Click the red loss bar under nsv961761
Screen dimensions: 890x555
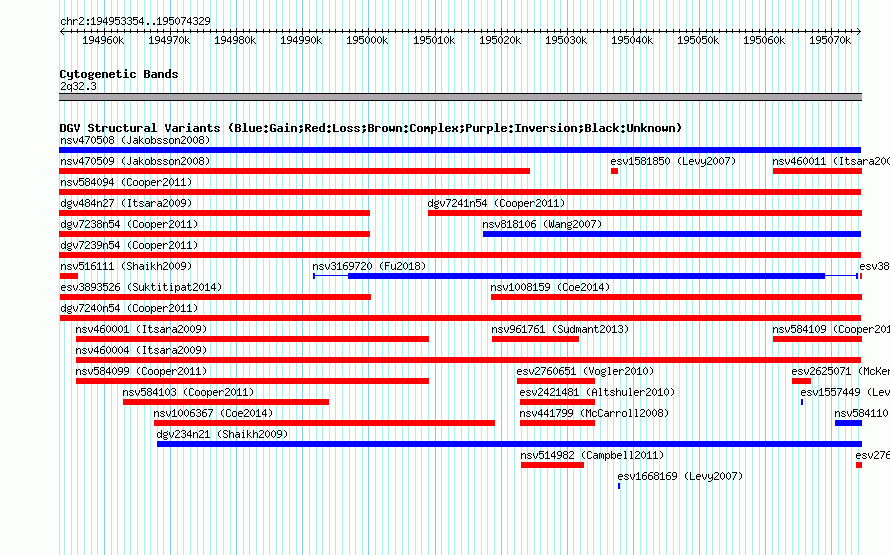535,339
